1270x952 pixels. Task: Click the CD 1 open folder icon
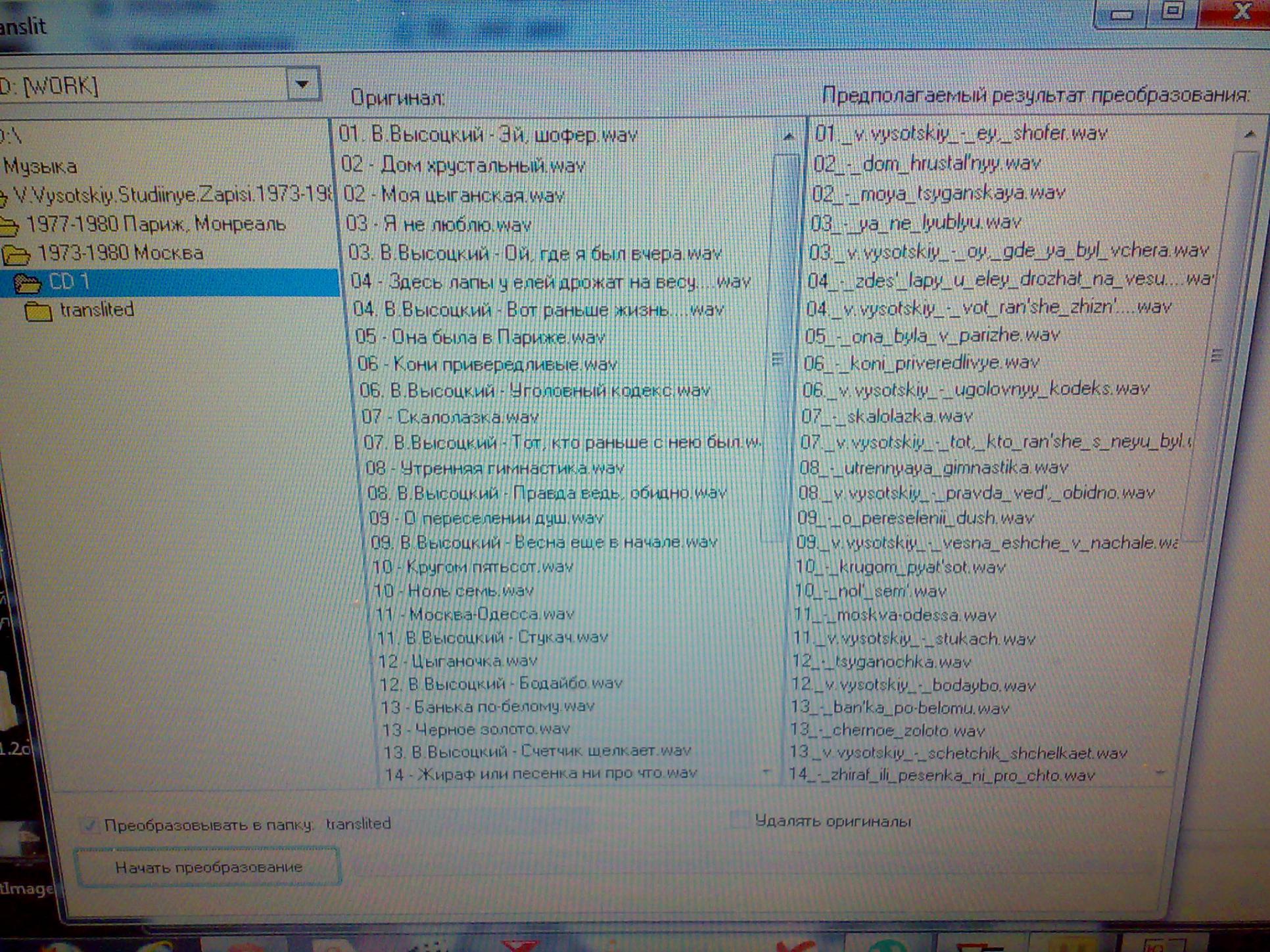point(28,283)
